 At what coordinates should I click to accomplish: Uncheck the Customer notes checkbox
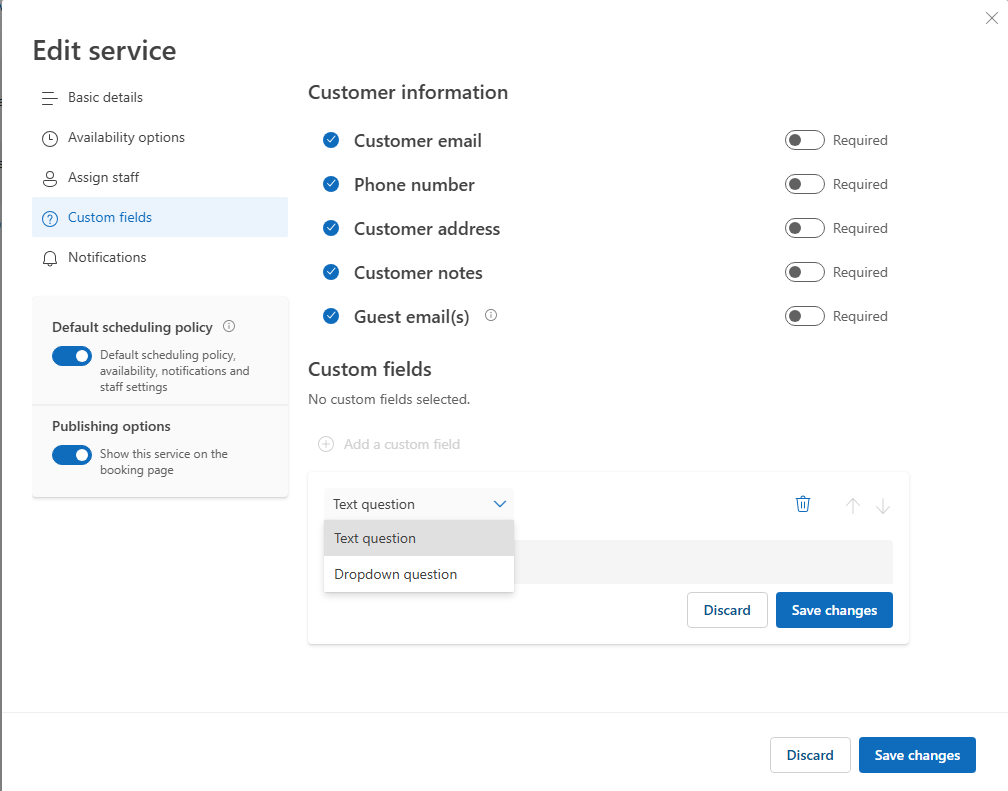click(x=331, y=273)
